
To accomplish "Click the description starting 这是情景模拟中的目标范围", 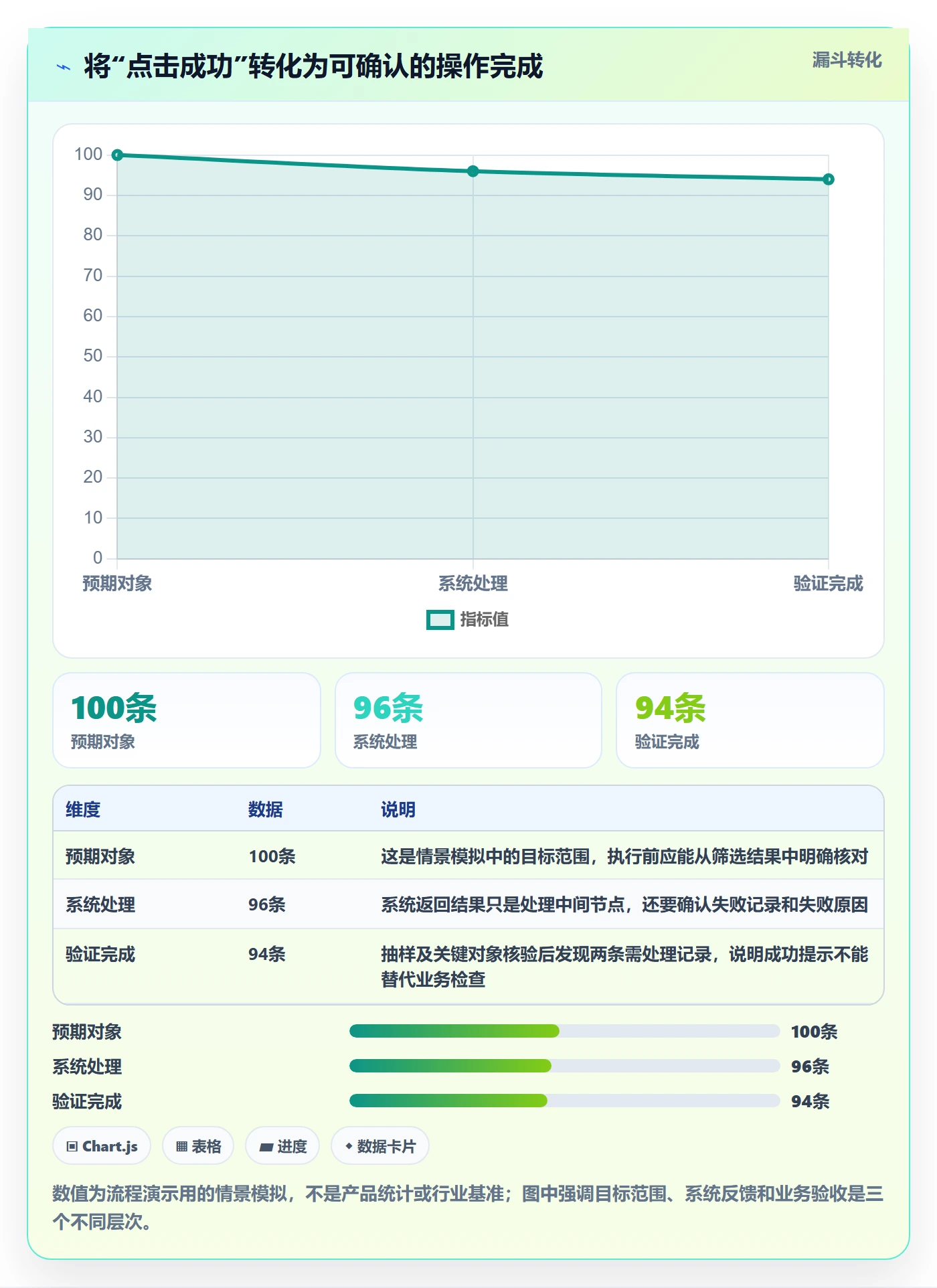I will click(624, 856).
